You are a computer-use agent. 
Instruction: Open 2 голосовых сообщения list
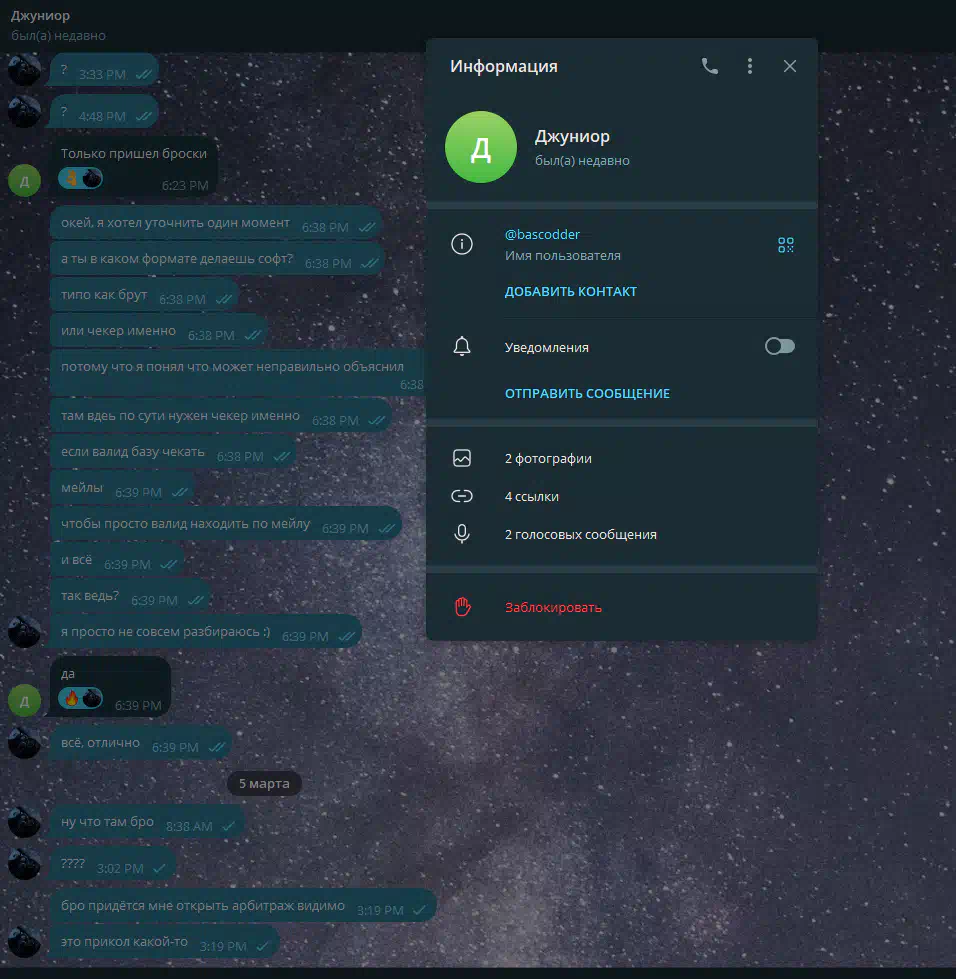pos(622,534)
